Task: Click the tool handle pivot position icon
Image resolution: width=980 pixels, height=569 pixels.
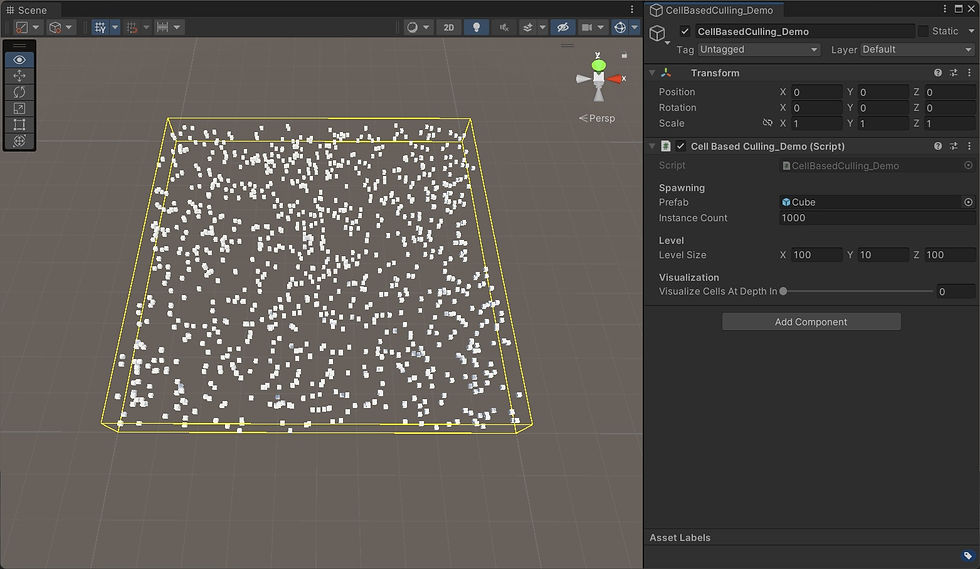Action: pos(22,28)
